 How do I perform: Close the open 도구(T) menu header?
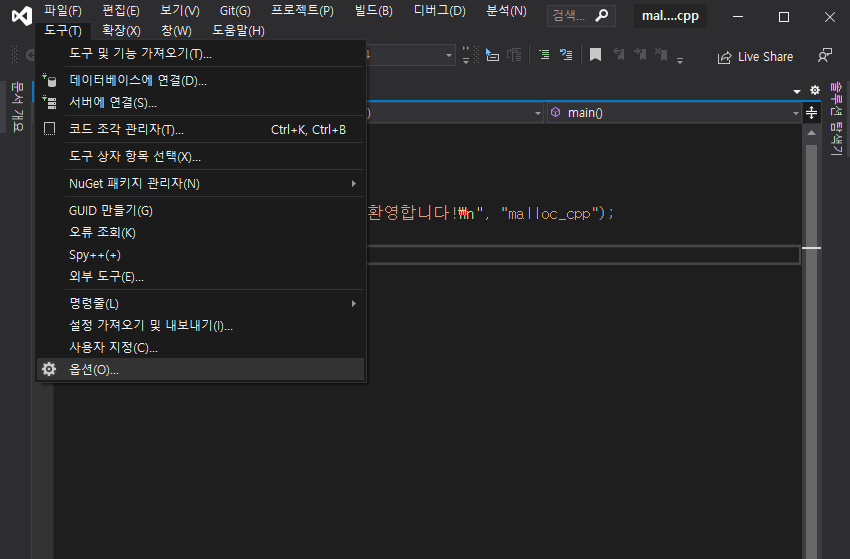(63, 30)
